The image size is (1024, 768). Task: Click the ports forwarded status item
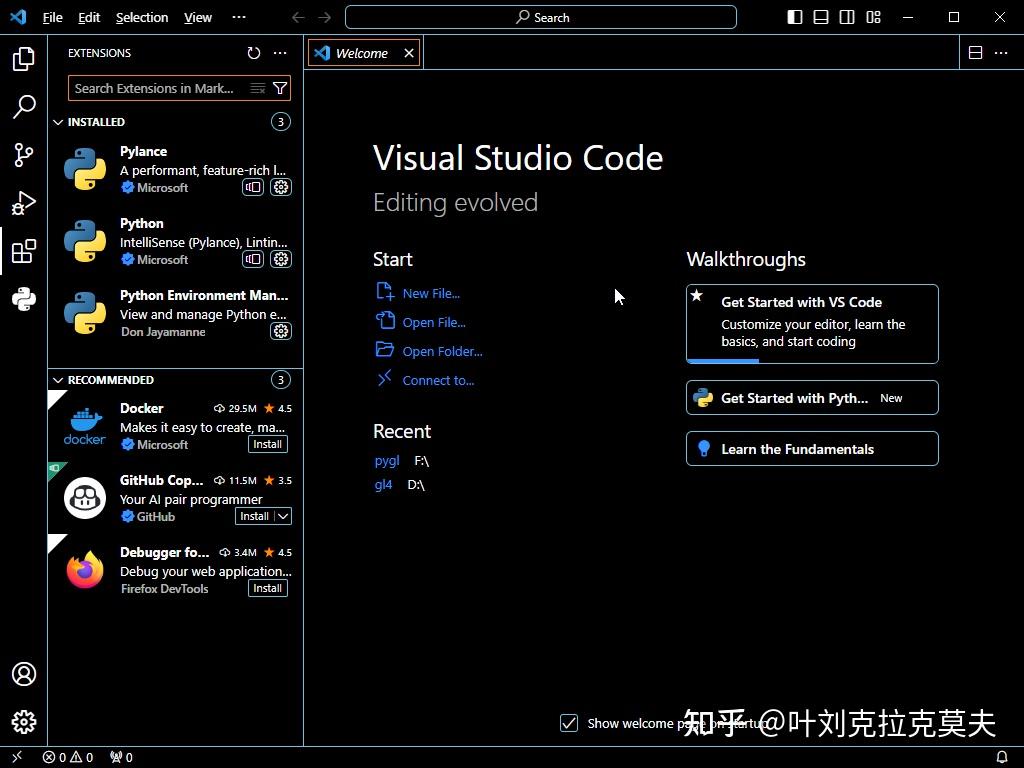(x=121, y=757)
